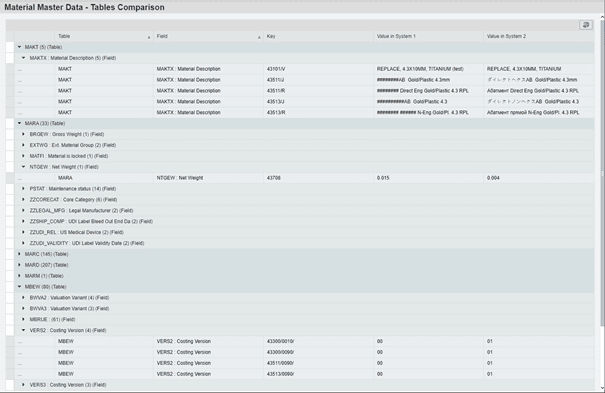Click the dots marker on the MAKT 43101/V row
605x393 pixels.
click(20, 70)
